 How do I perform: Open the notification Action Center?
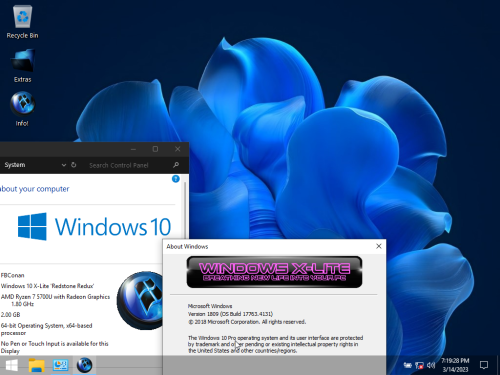point(484,365)
